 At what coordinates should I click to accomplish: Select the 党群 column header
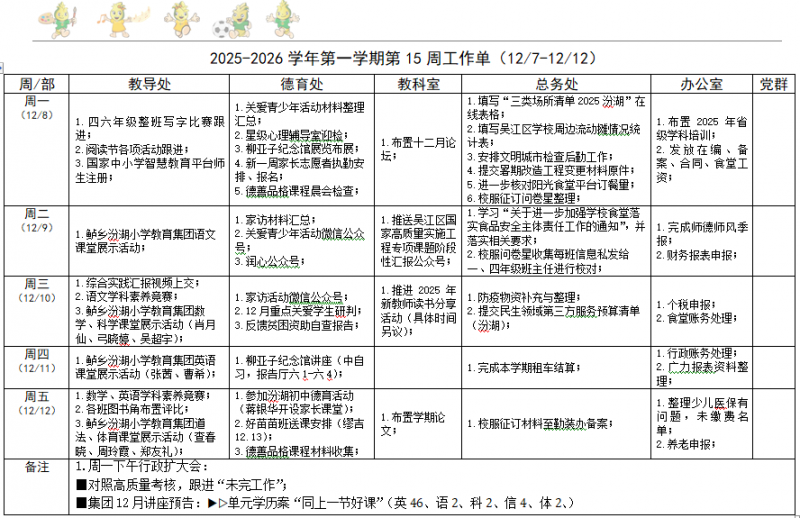coord(772,83)
